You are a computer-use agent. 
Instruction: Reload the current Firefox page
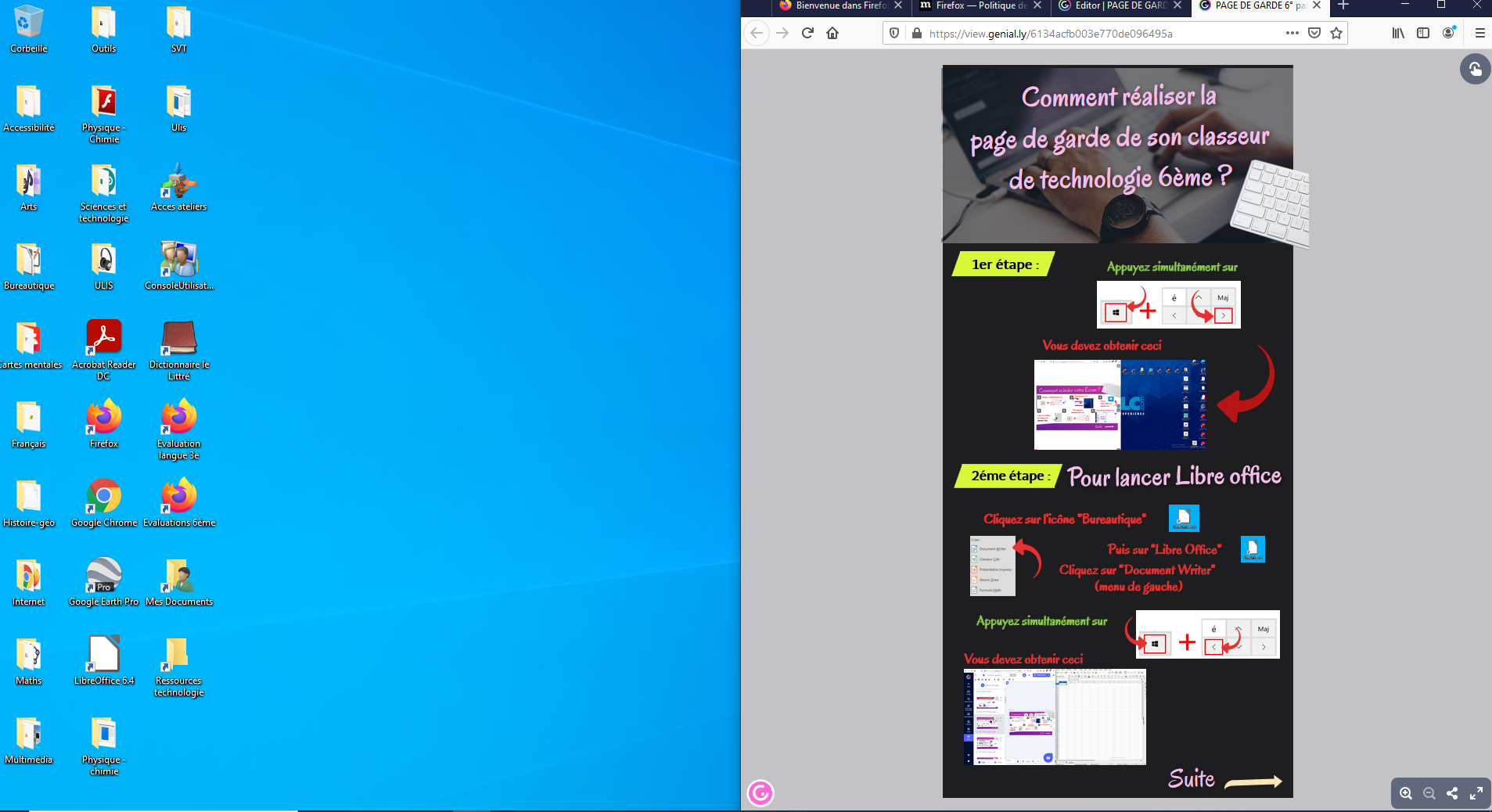(x=807, y=33)
